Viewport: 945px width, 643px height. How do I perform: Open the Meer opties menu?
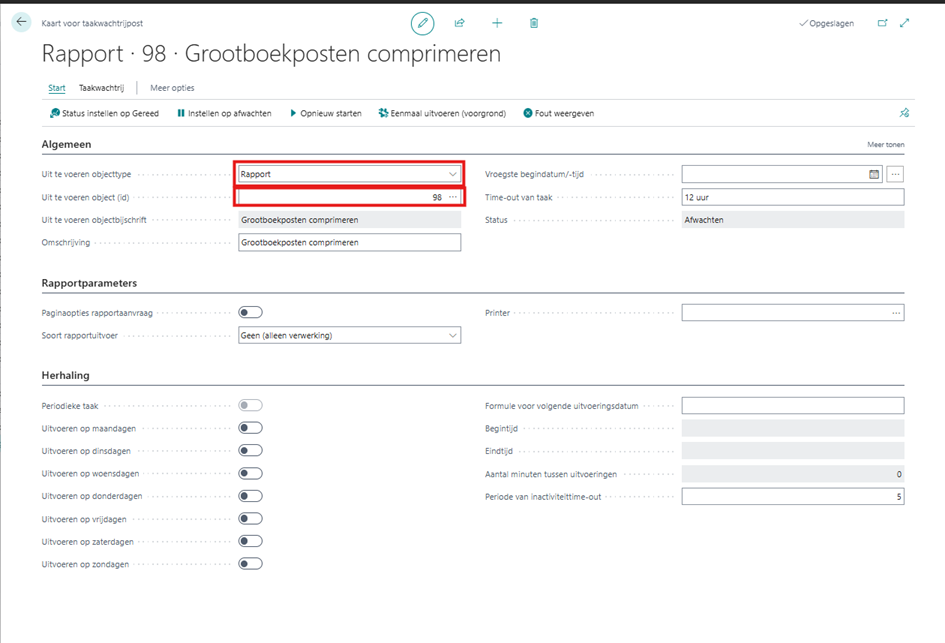coord(172,88)
